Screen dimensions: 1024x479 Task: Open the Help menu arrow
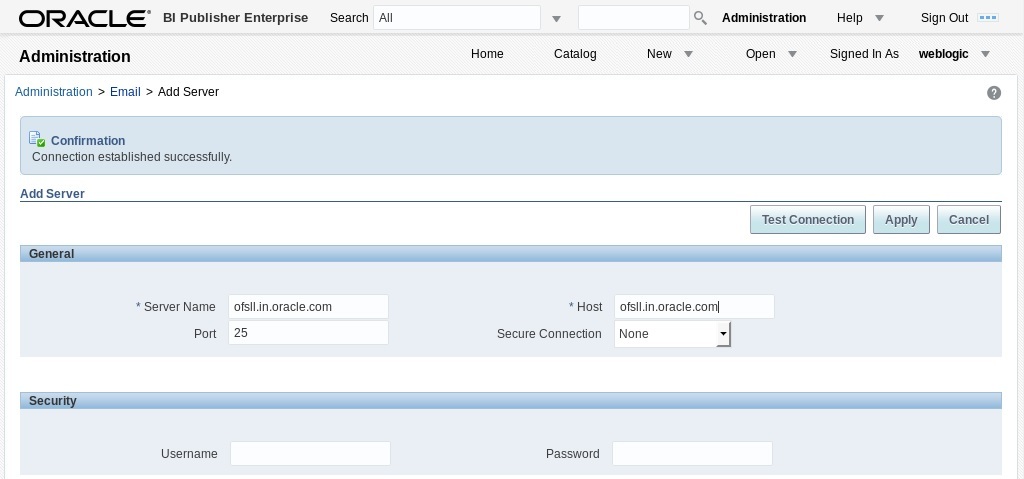tap(879, 18)
